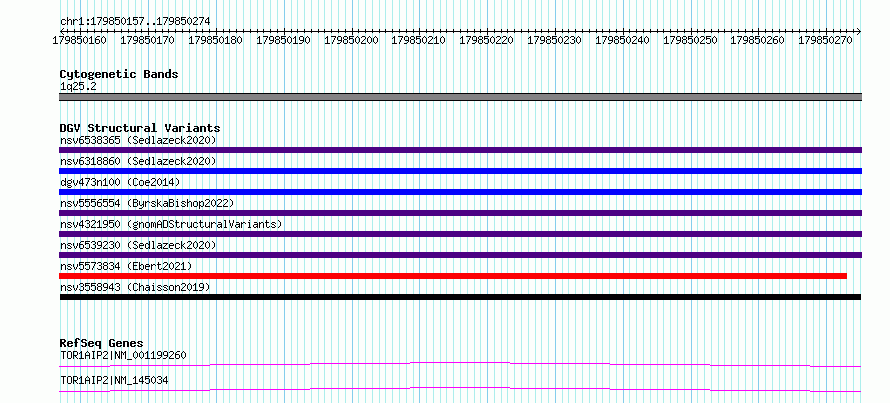Select the nsv5556554 (ByrskaBishop2022) label
Image resolution: width=890 pixels, height=403 pixels.
147,203
